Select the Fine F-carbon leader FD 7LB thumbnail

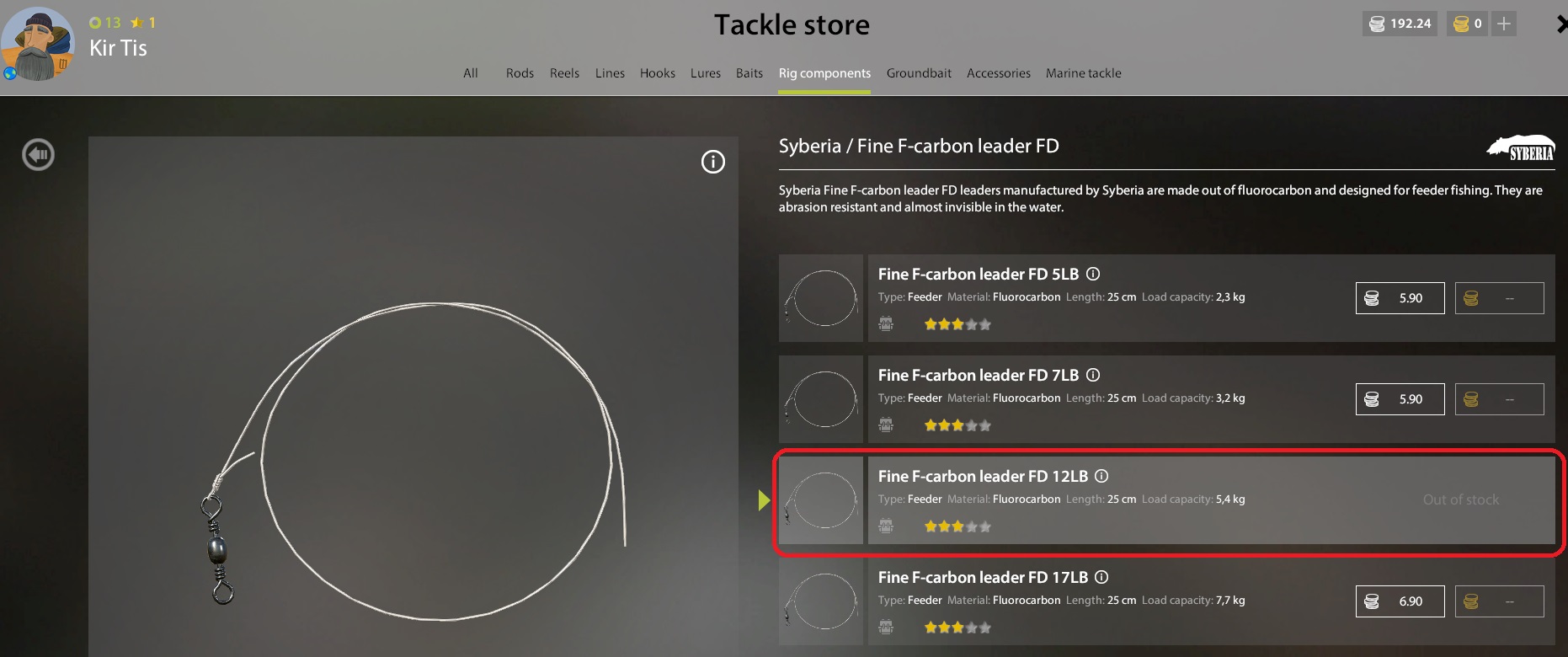(821, 399)
